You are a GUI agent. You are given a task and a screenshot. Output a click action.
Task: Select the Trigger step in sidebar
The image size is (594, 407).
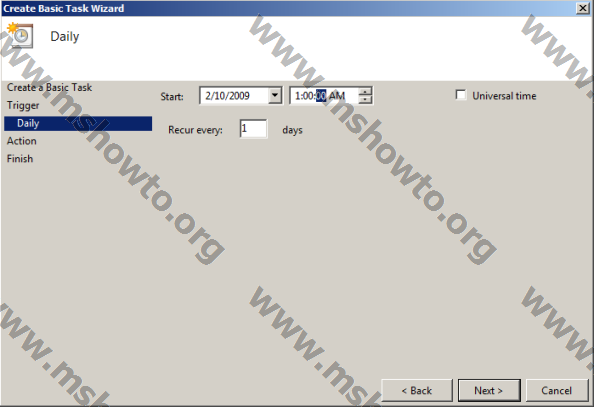(x=23, y=105)
